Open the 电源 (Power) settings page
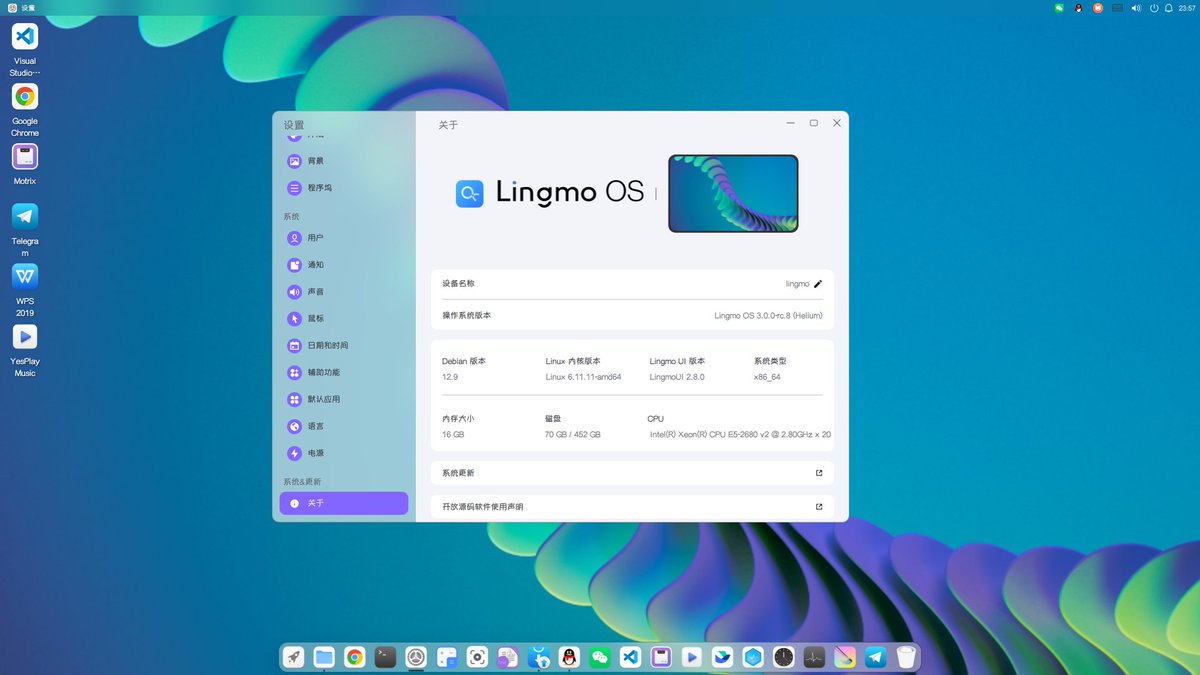1200x675 pixels. coord(344,453)
